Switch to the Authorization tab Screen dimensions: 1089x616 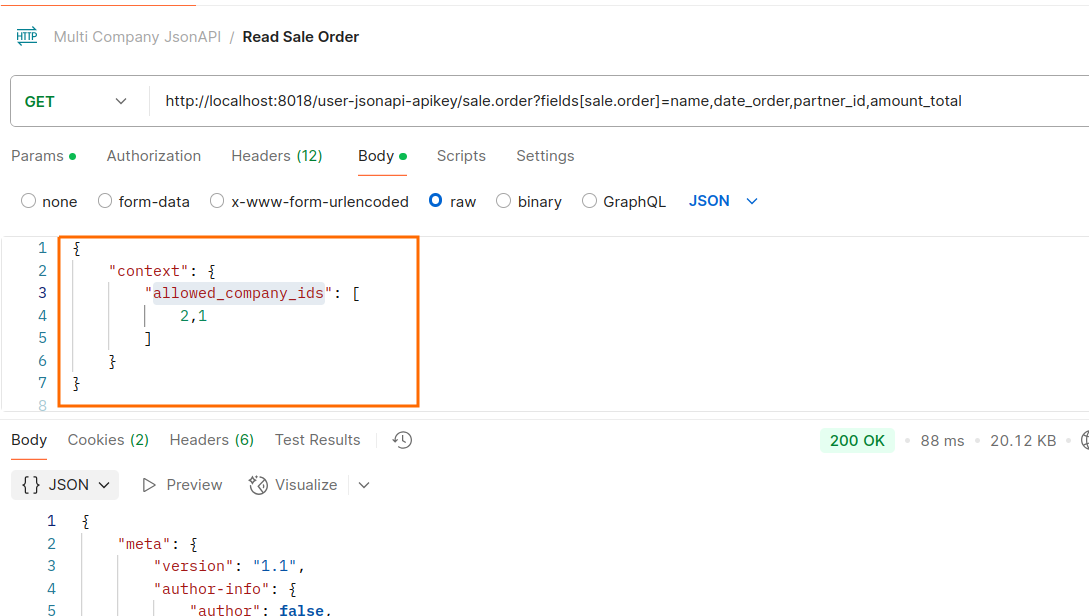[x=154, y=156]
